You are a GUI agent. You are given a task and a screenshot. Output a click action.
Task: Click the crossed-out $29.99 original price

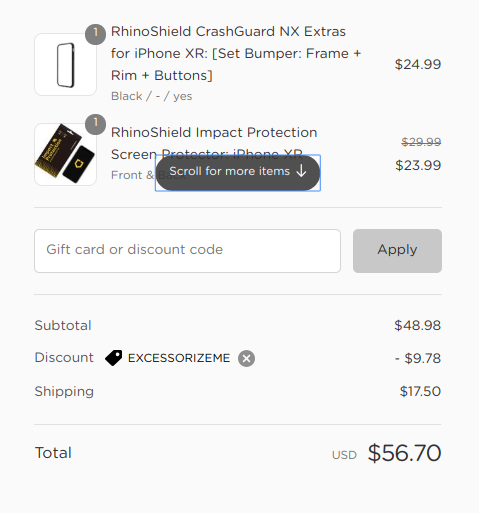click(421, 142)
